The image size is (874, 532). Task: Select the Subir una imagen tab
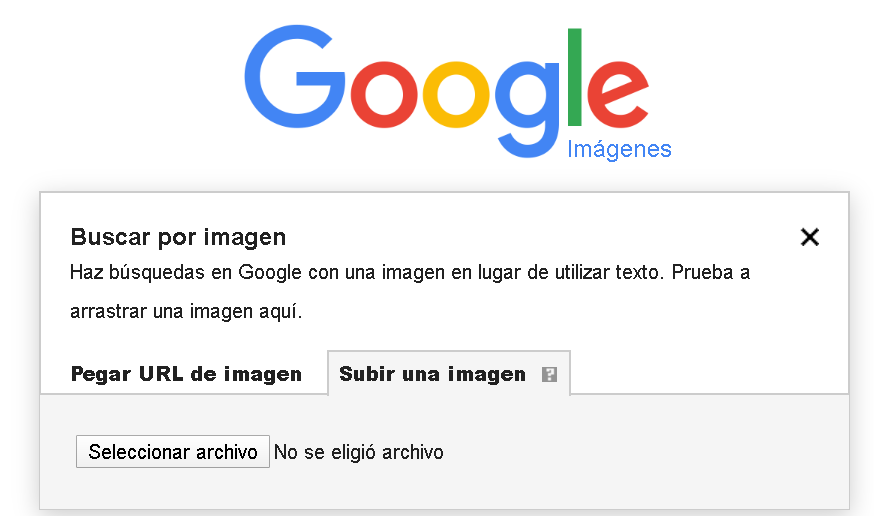click(433, 374)
